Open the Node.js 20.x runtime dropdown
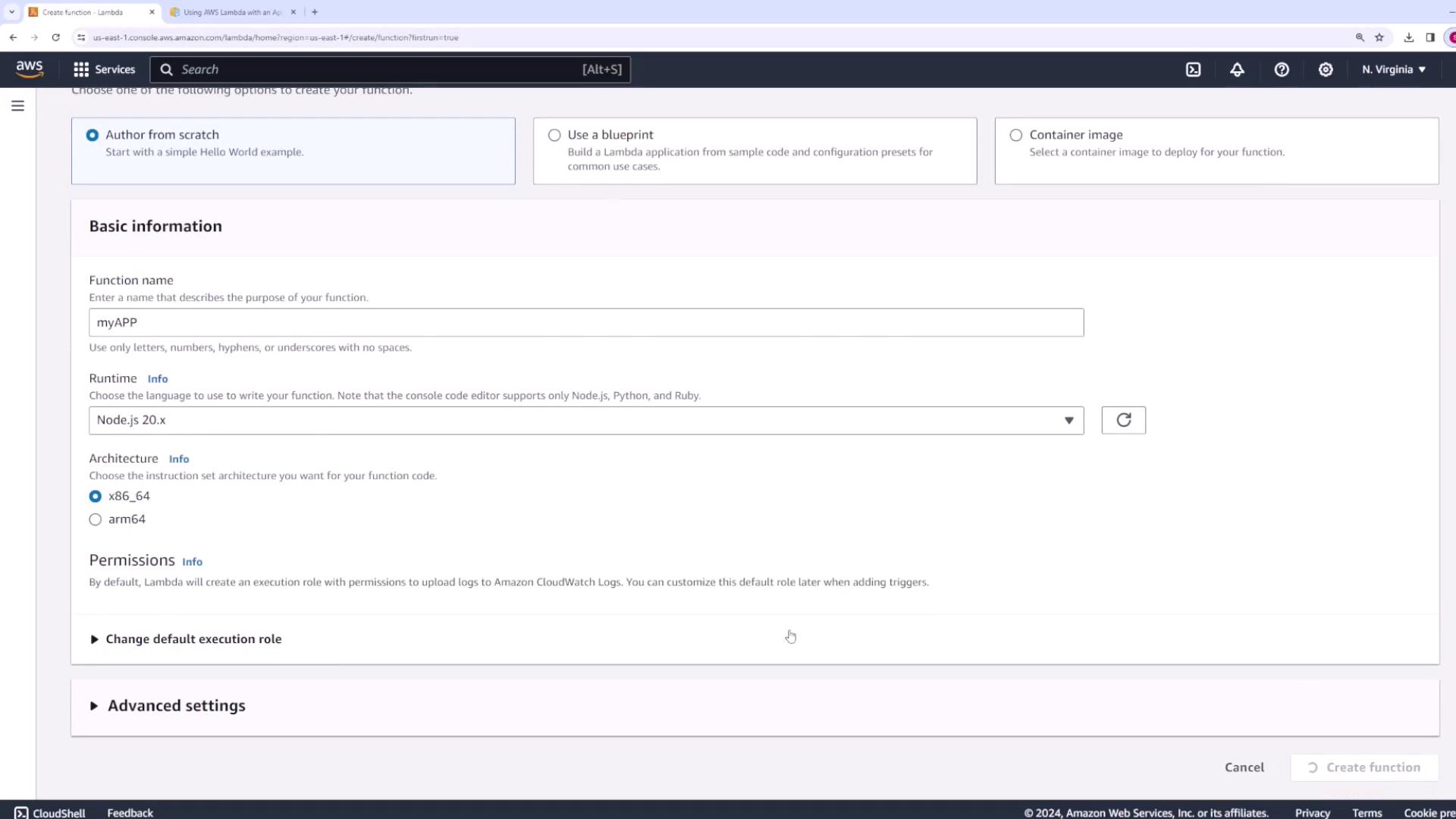The width and height of the screenshot is (1456, 819). click(x=585, y=420)
